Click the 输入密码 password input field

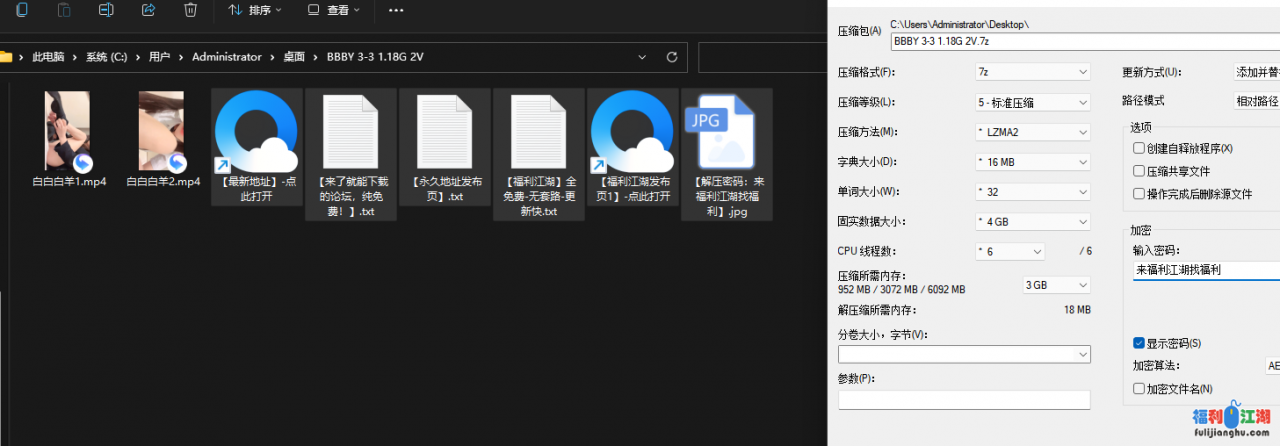point(1205,270)
